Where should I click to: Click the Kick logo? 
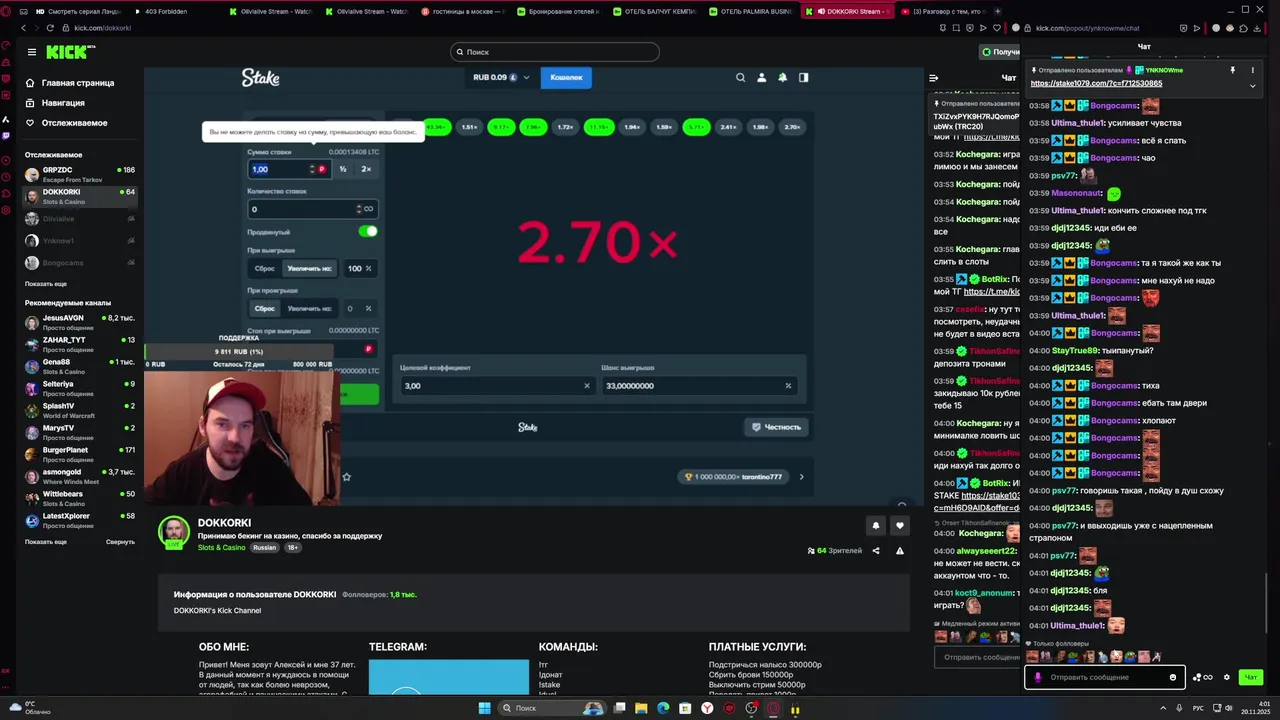pos(70,51)
